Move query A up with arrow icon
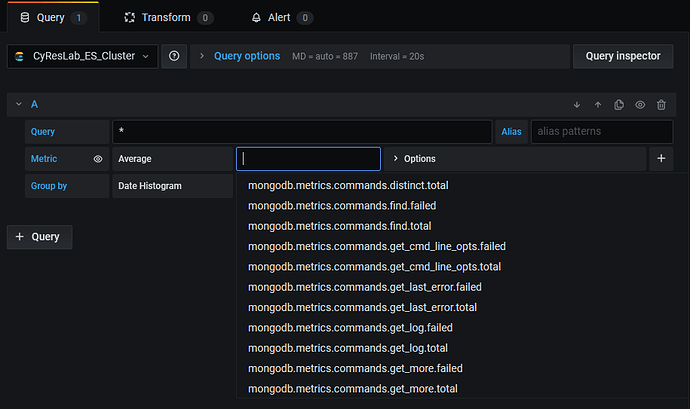Screen dimensions: 690x409 coord(598,104)
